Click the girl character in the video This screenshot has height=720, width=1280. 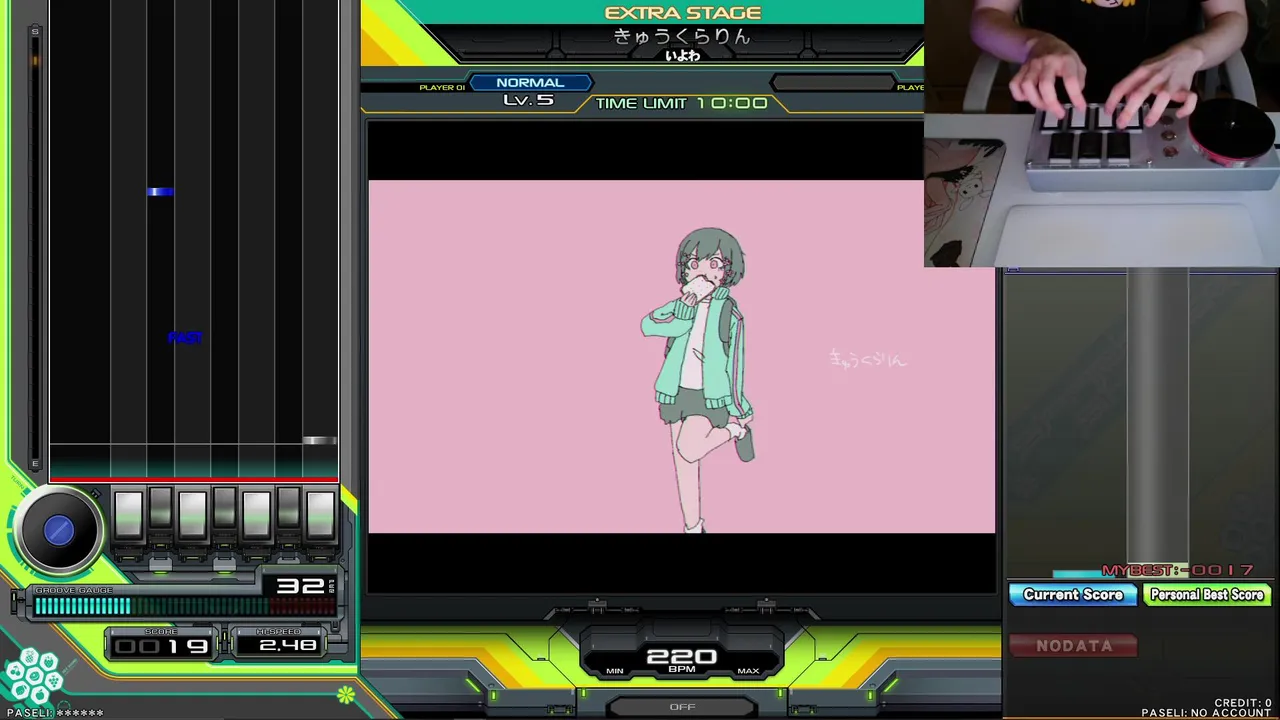(x=700, y=380)
